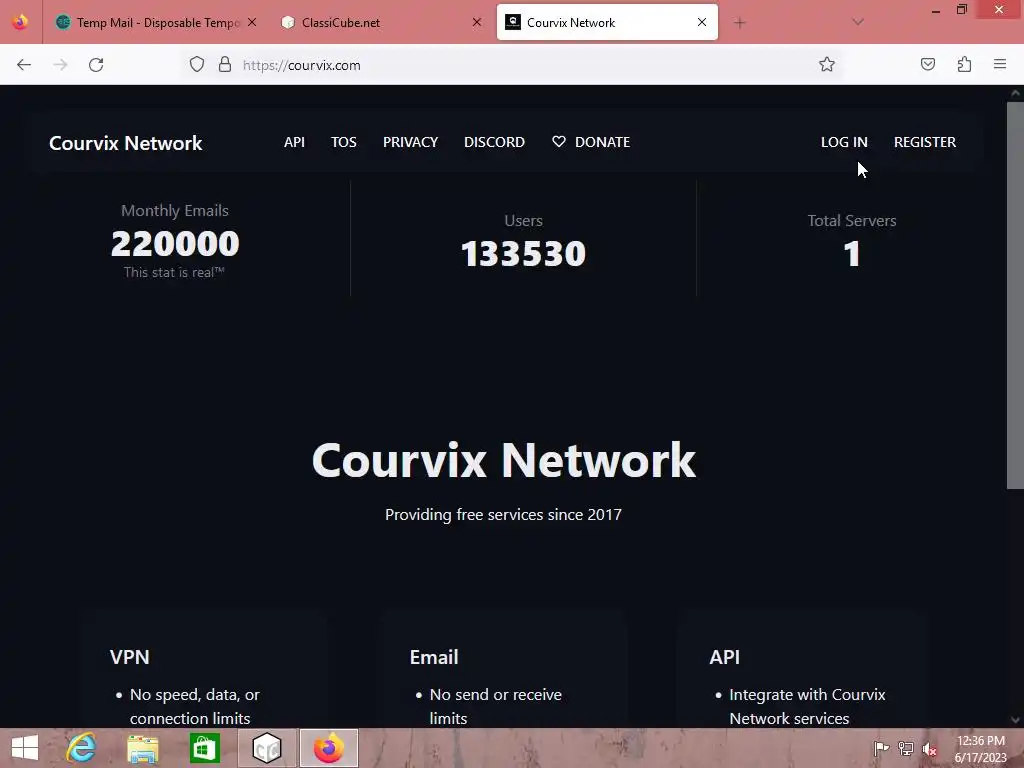Click 'No speed, data, or connection limits'
Viewport: 1024px width, 768px height.
click(x=195, y=707)
